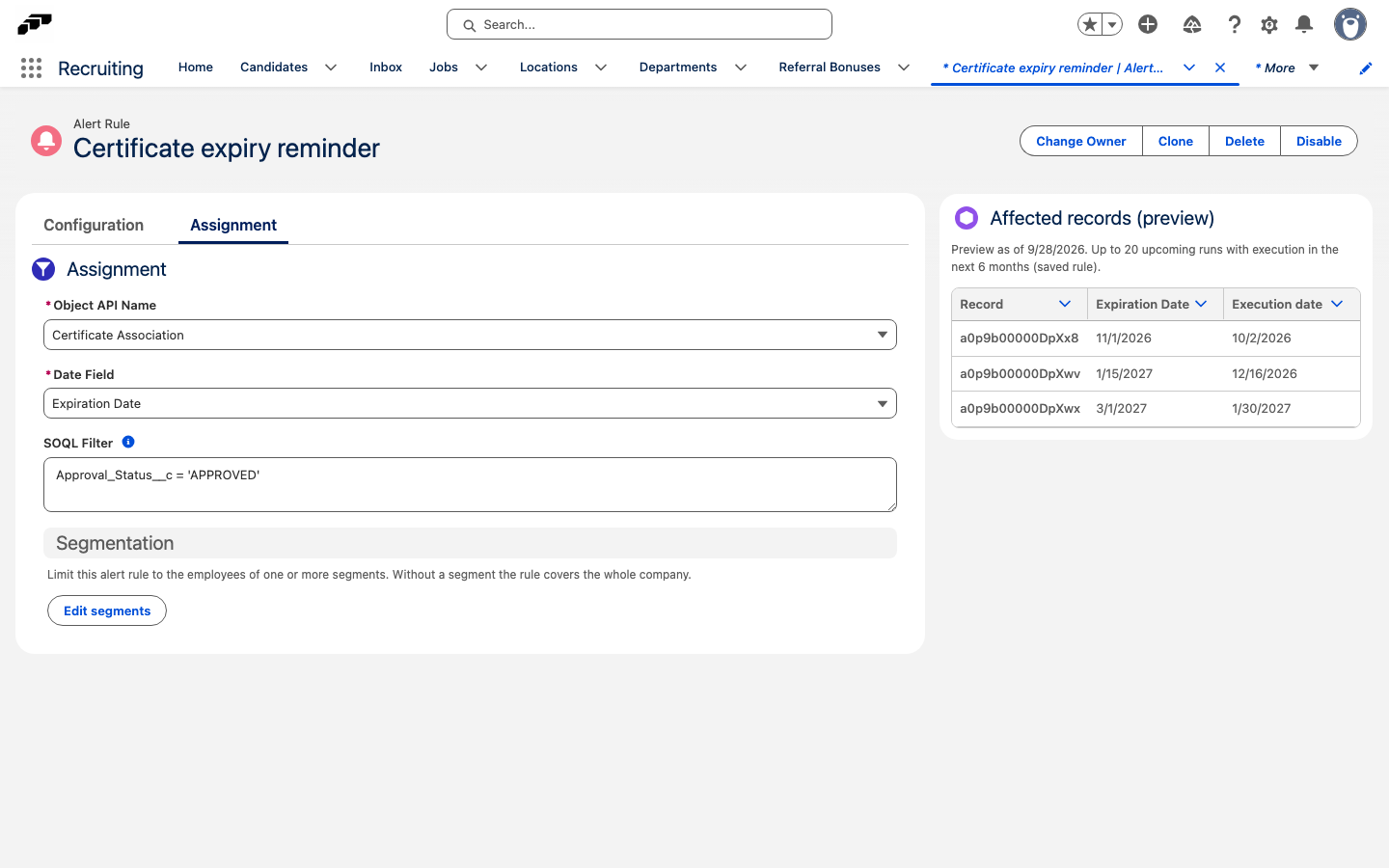Open the Inbox nav item

pyautogui.click(x=386, y=68)
